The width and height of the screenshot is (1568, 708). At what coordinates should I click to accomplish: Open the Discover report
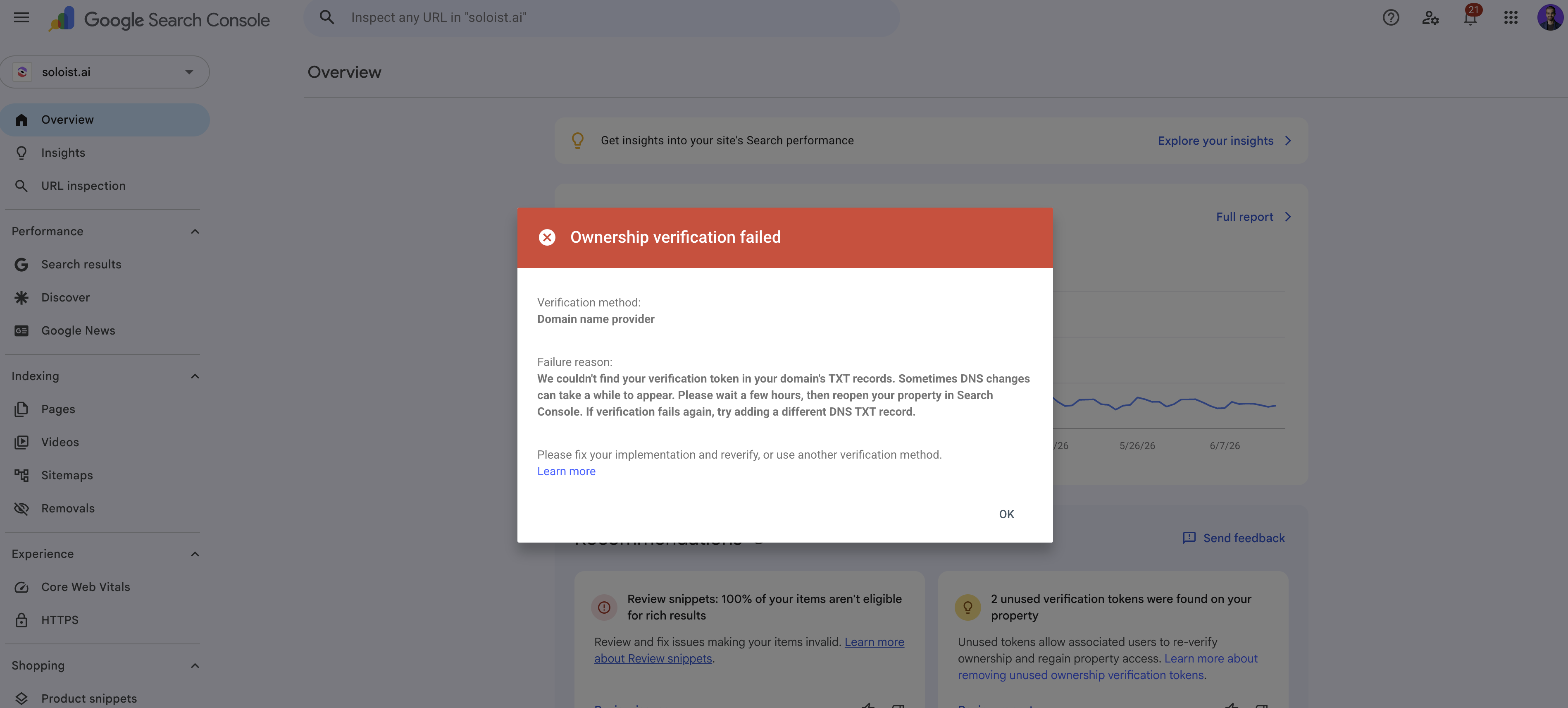point(65,297)
